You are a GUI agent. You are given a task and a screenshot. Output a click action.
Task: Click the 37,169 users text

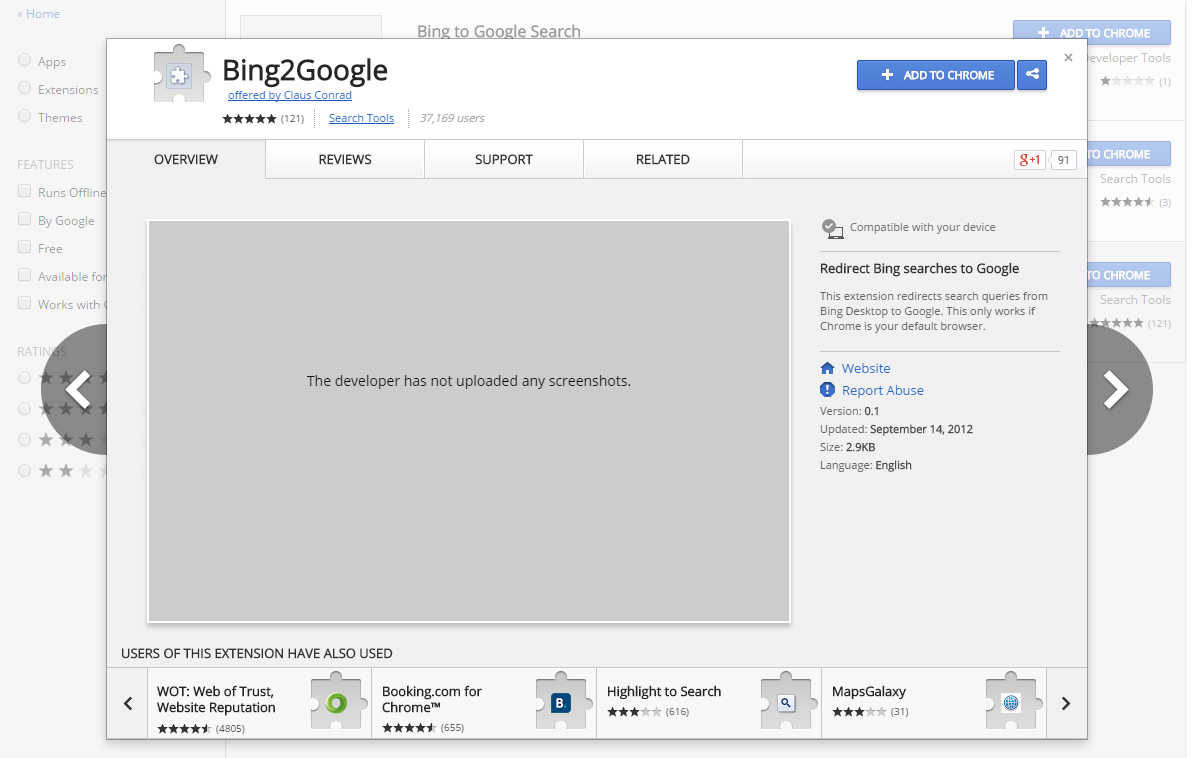tap(452, 118)
